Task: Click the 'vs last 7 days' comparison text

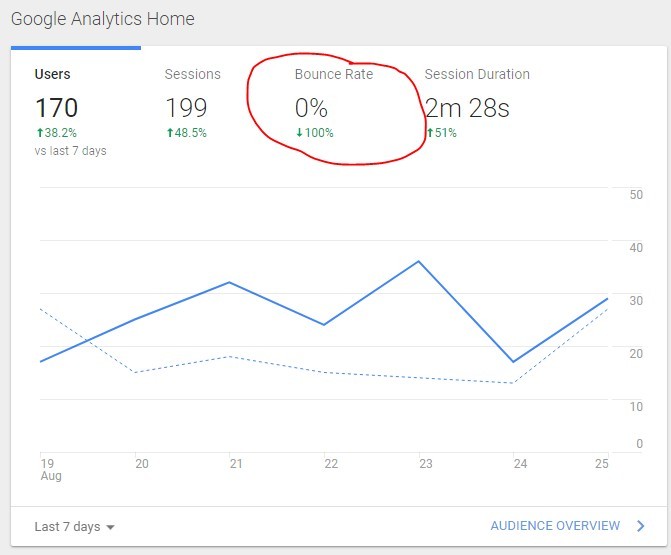Action: pos(71,151)
